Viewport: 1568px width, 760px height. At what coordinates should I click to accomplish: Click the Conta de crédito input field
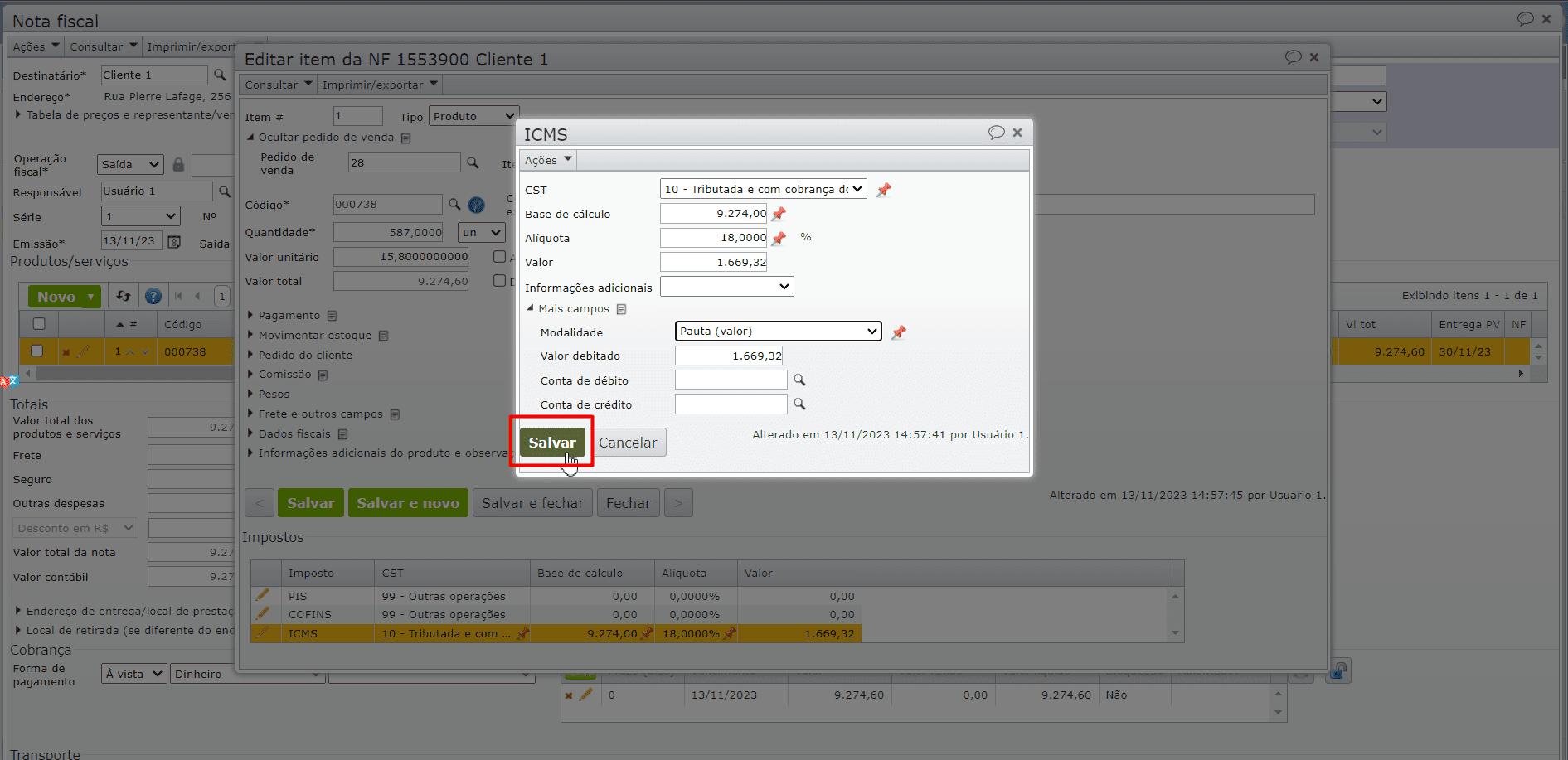pyautogui.click(x=731, y=404)
